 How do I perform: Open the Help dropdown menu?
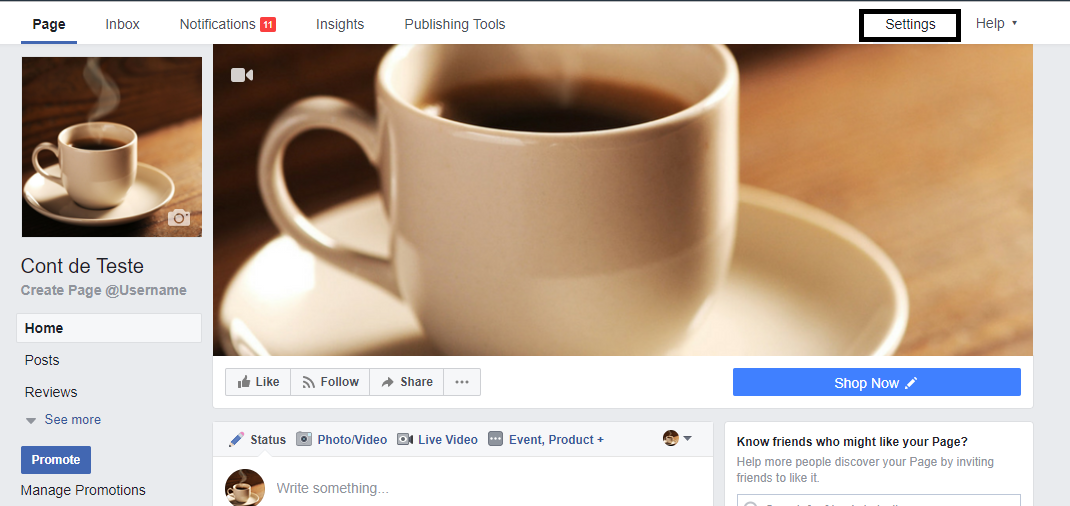[x=996, y=24]
